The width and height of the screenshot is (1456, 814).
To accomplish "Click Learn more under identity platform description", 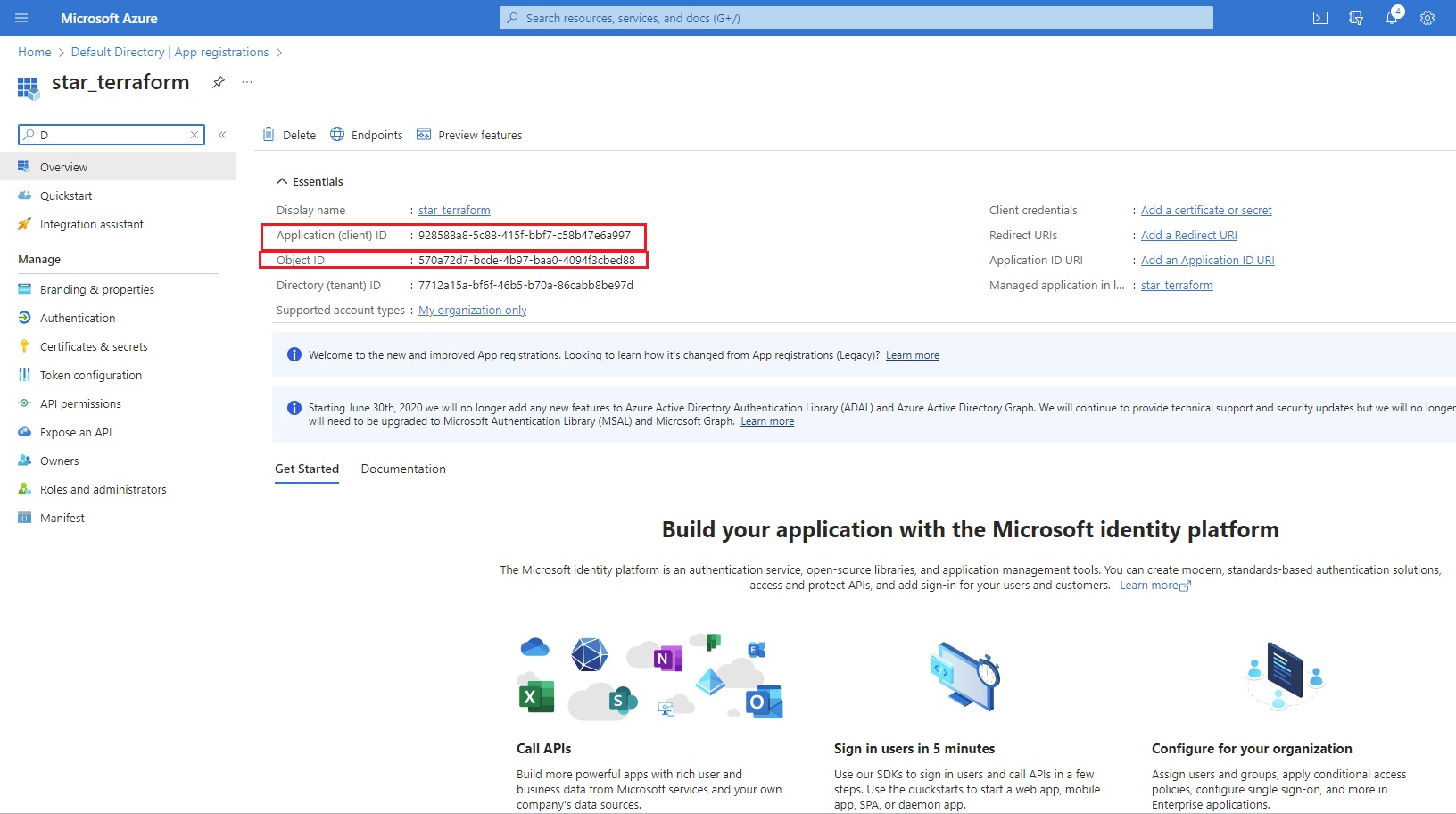I will click(x=1155, y=586).
